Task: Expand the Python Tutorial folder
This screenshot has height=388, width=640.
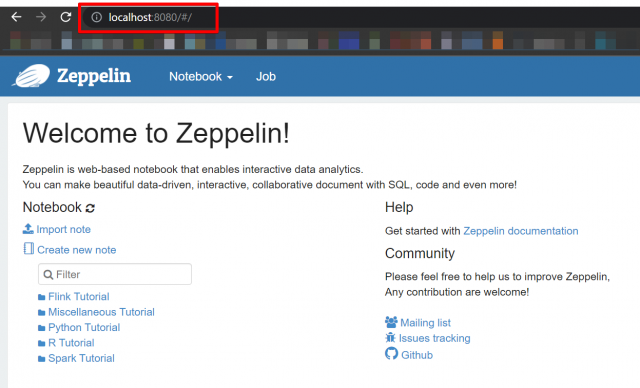Action: coord(84,328)
